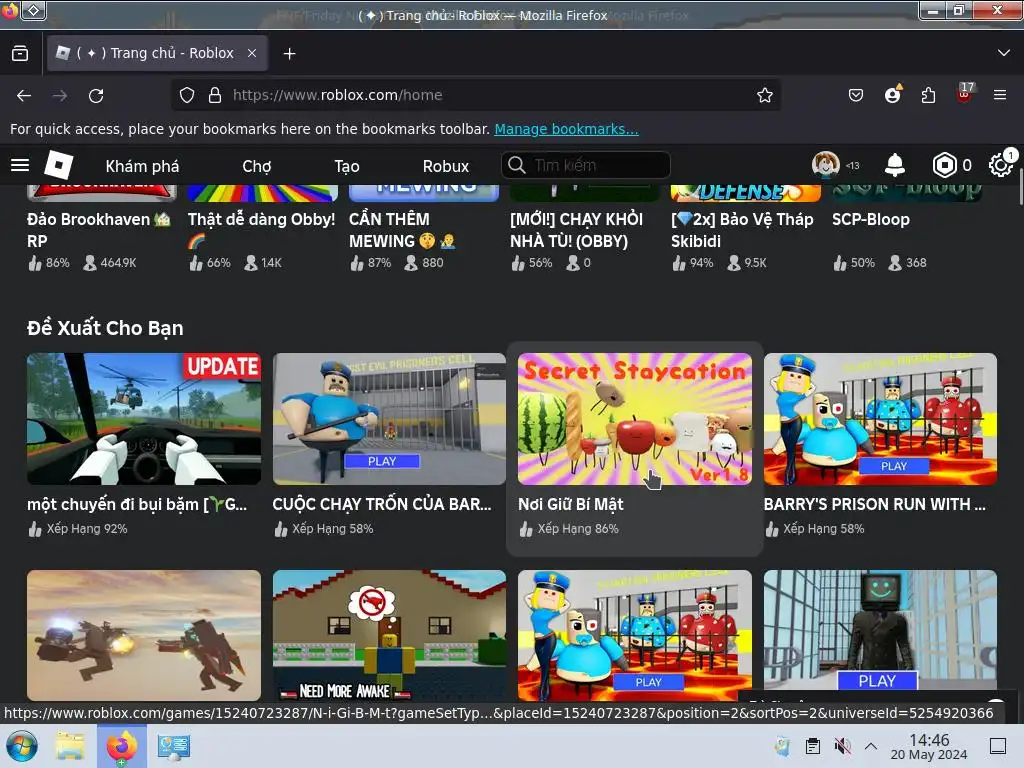Viewport: 1024px width, 768px height.
Task: Open the tracking protection shield icon
Action: pyautogui.click(x=187, y=95)
